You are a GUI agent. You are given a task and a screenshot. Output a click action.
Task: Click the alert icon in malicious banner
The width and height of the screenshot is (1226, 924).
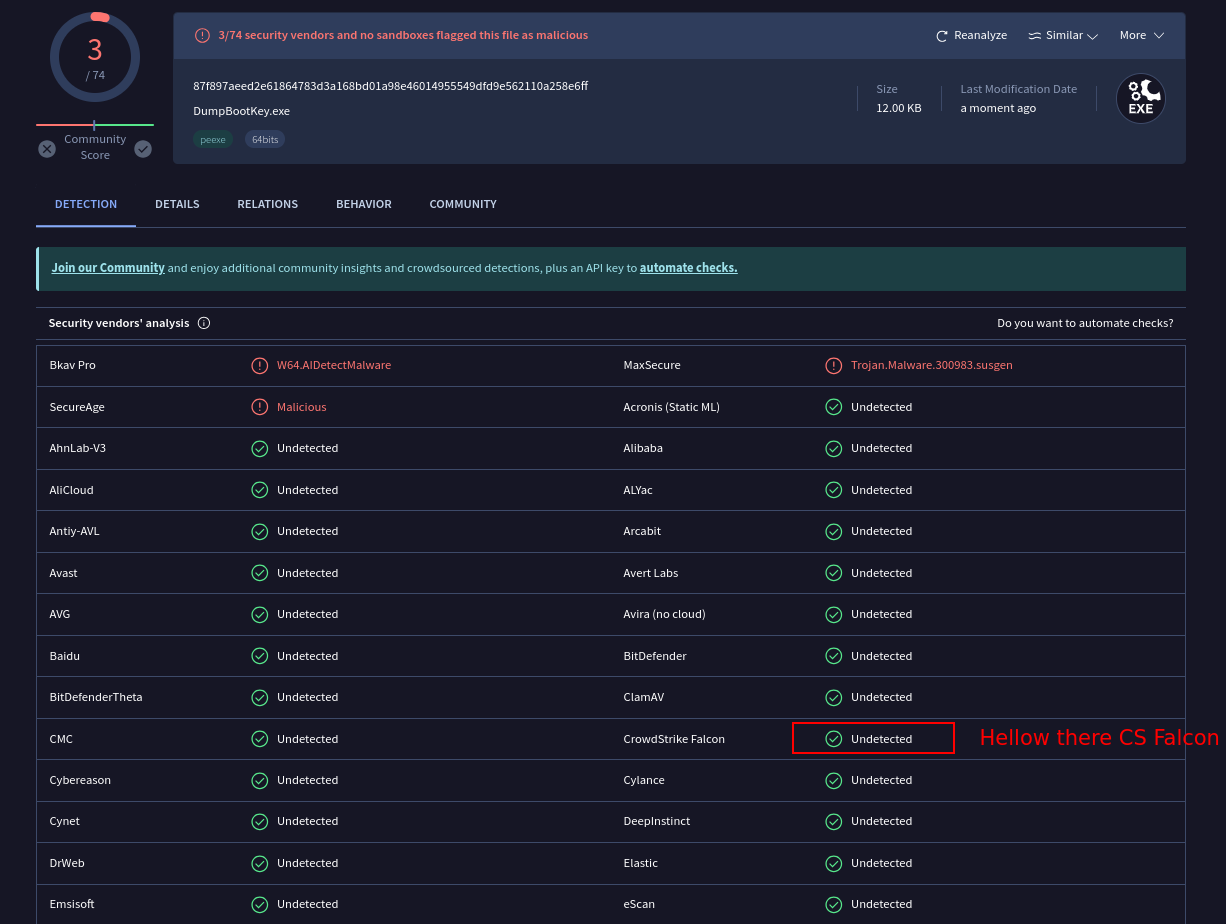click(x=202, y=35)
